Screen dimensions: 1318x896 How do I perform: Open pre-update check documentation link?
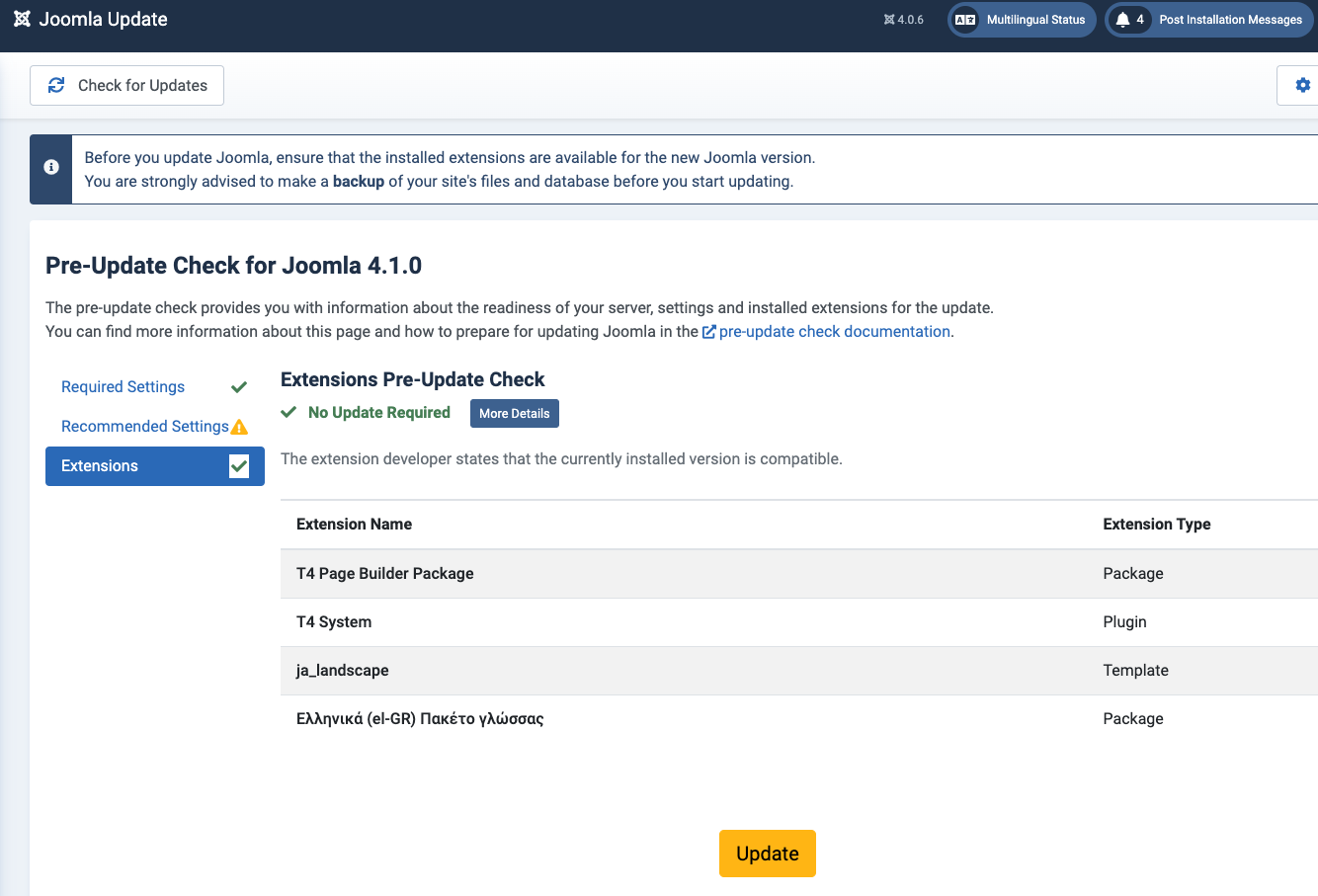tap(834, 332)
